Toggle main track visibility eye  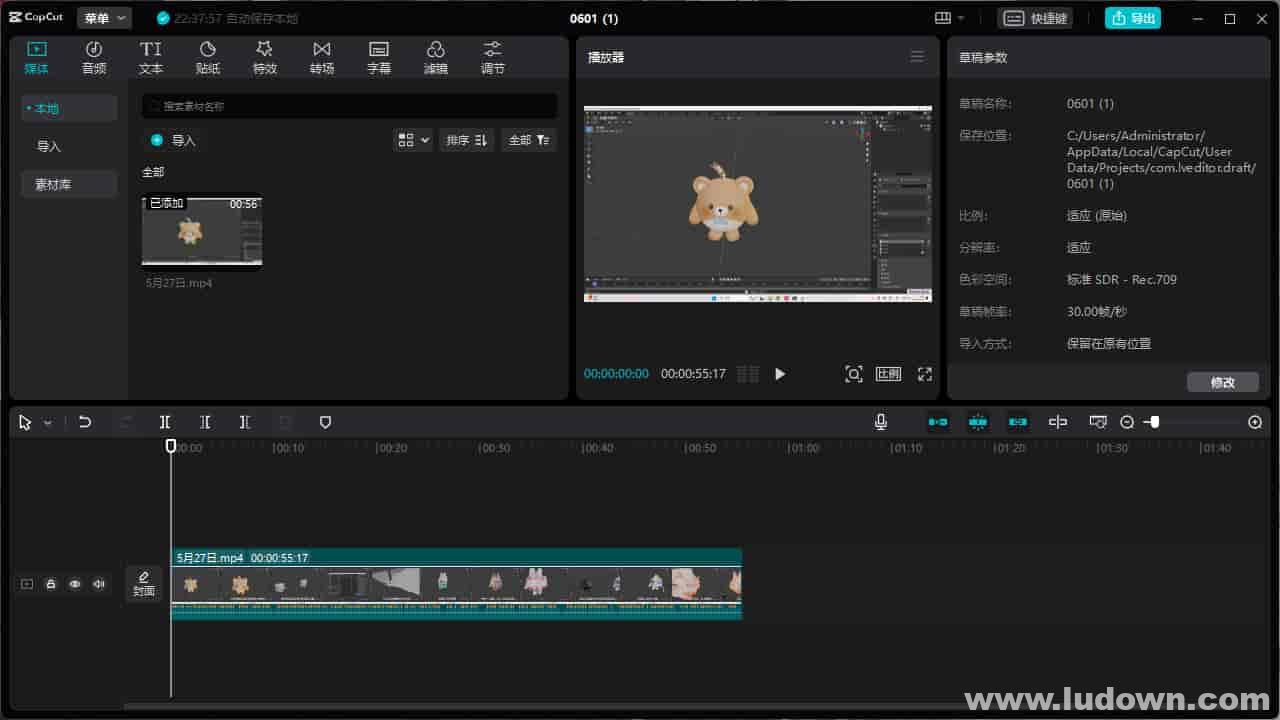(x=75, y=584)
